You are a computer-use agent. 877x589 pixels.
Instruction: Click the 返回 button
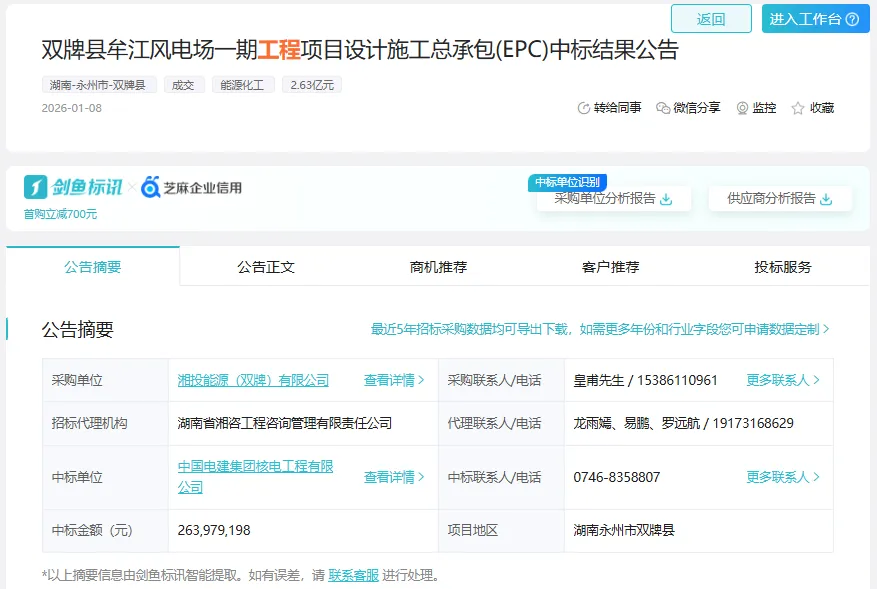(x=711, y=19)
